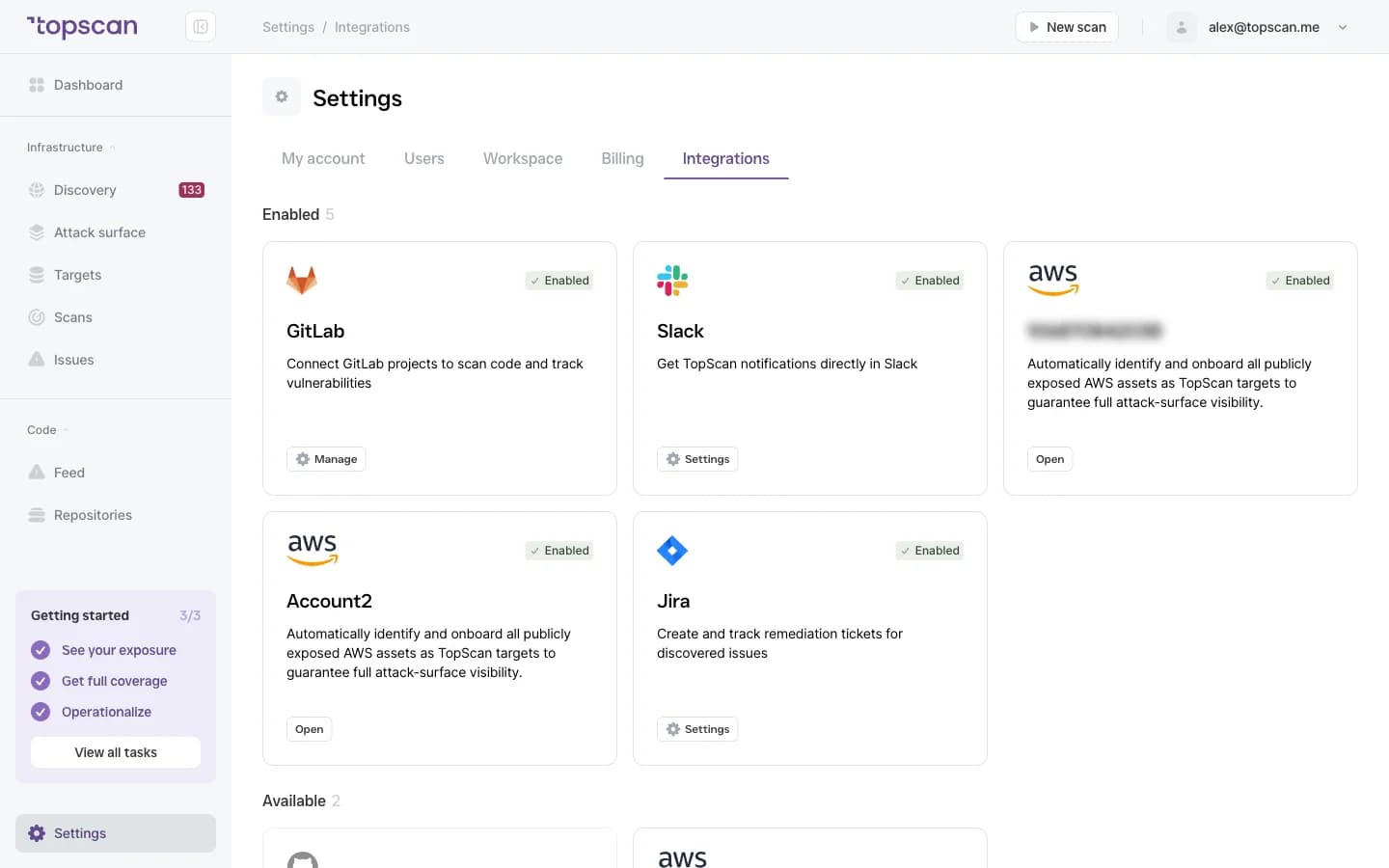Click Enabled badge on Slack card
The width and height of the screenshot is (1389, 868).
pos(930,281)
